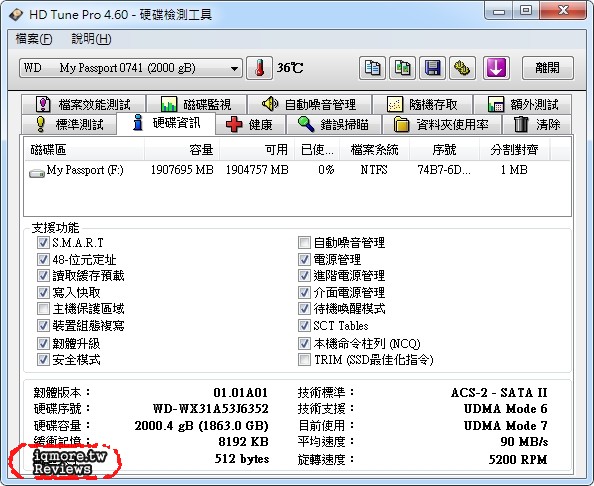
Task: Switch to the 自動噪音管理 tab
Action: coord(309,104)
